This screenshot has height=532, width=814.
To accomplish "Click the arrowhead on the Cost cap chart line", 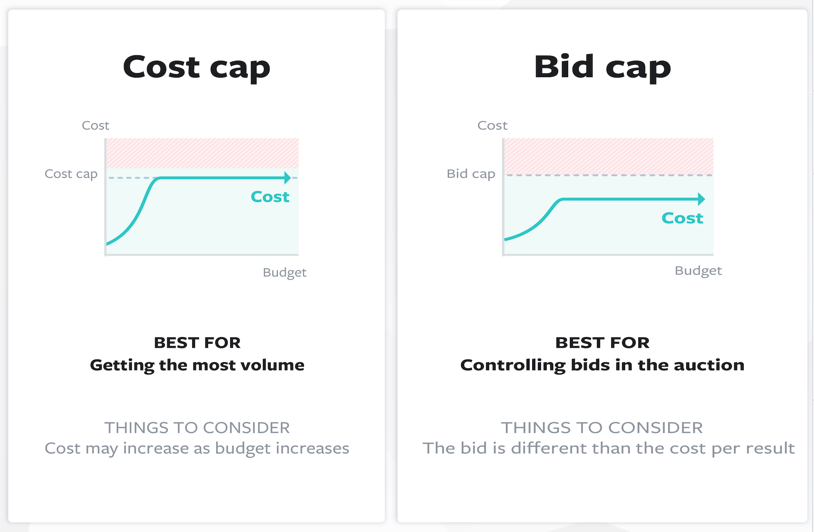I will tap(287, 178).
